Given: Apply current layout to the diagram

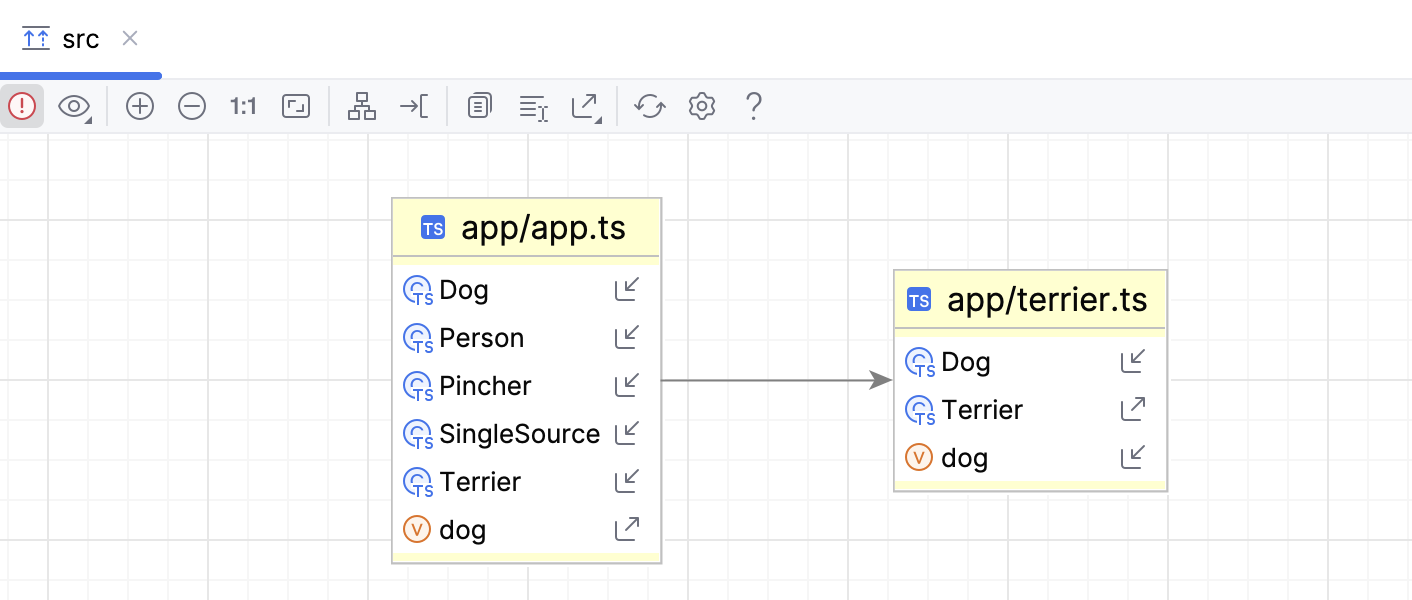Looking at the screenshot, I should click(x=362, y=106).
